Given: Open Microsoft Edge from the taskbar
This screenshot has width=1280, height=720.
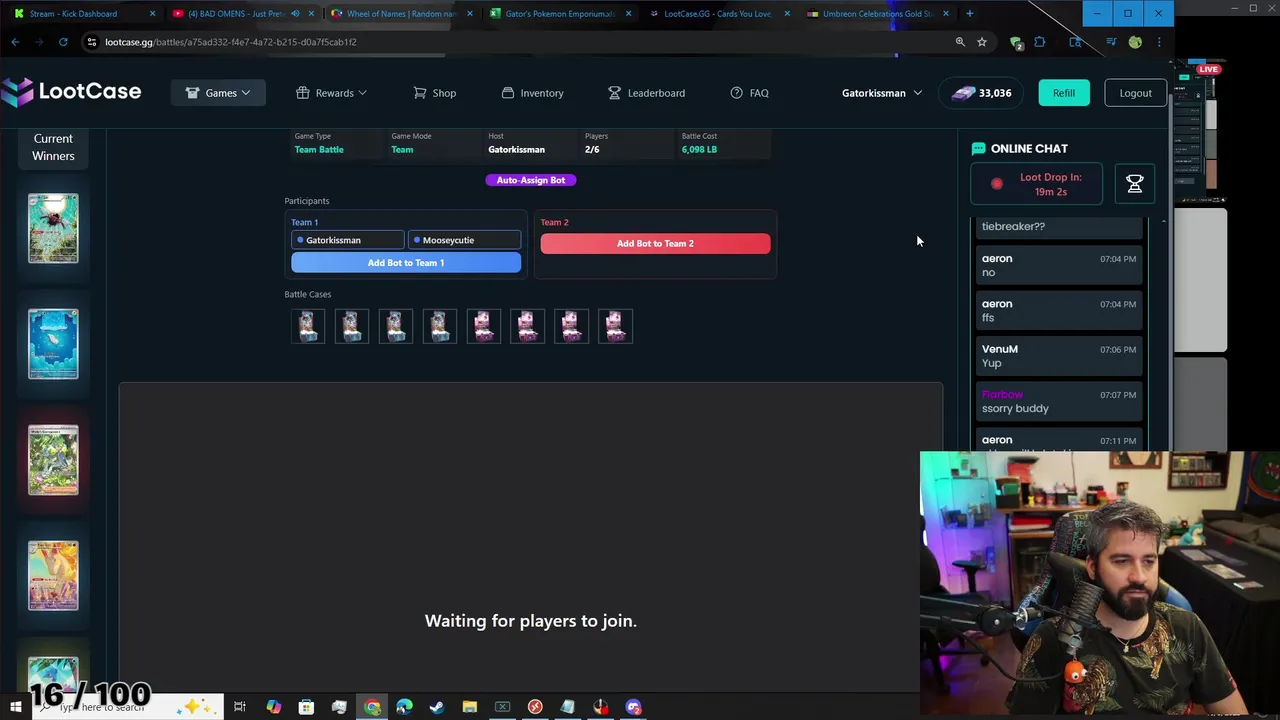Looking at the screenshot, I should point(404,707).
